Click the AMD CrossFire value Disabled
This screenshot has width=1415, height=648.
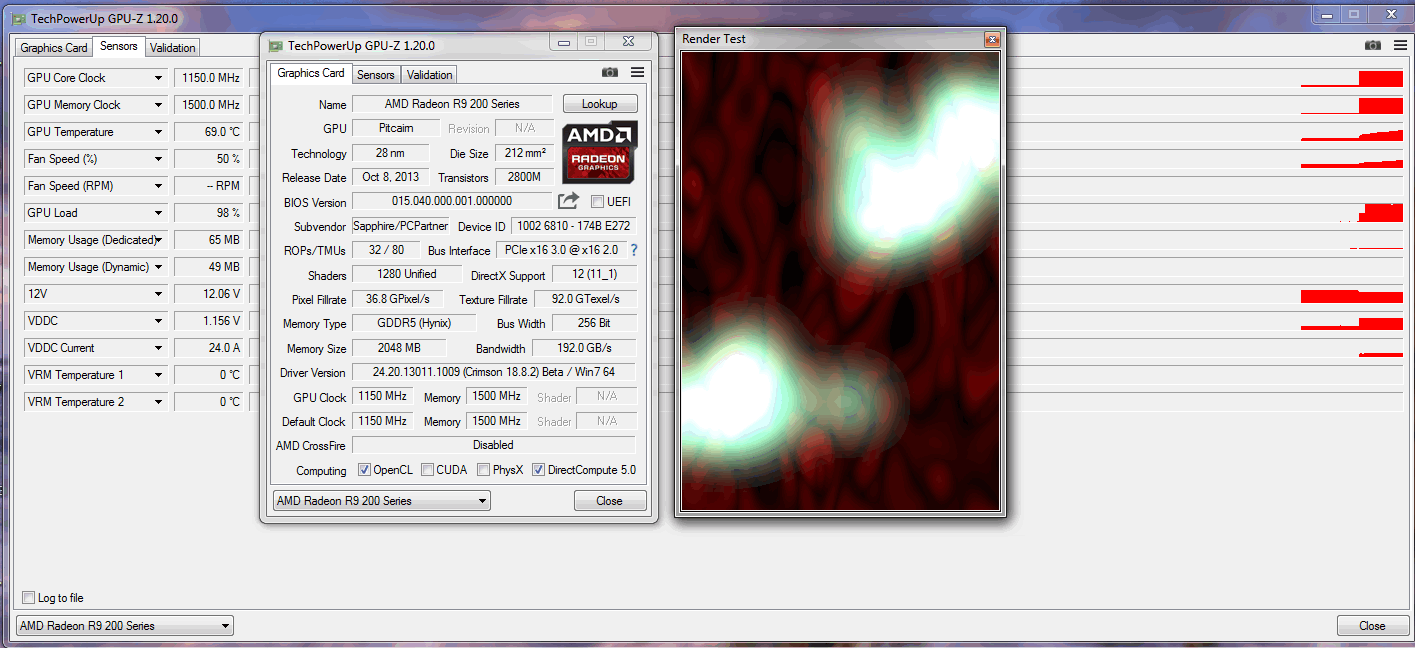pos(494,445)
